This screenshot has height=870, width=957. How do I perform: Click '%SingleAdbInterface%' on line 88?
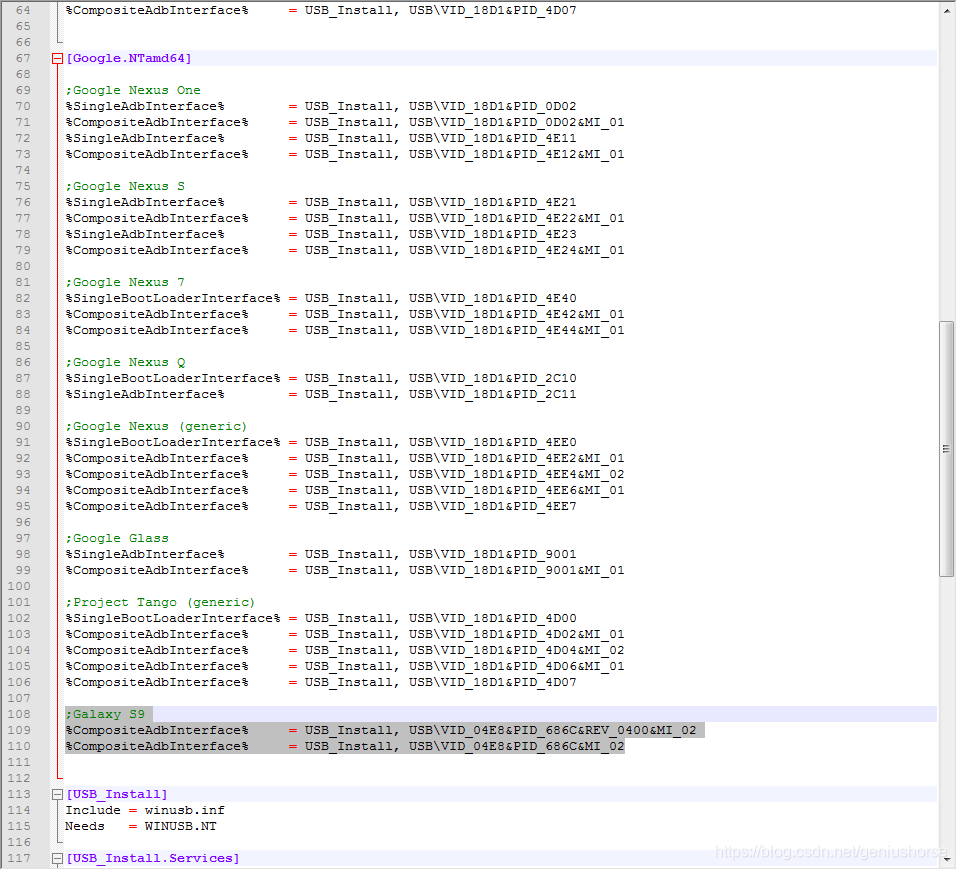point(145,394)
